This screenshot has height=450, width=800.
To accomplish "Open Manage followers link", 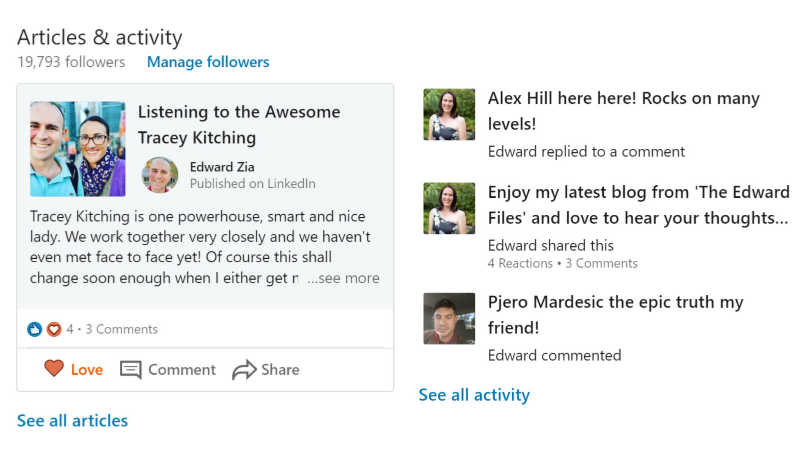I will [208, 62].
